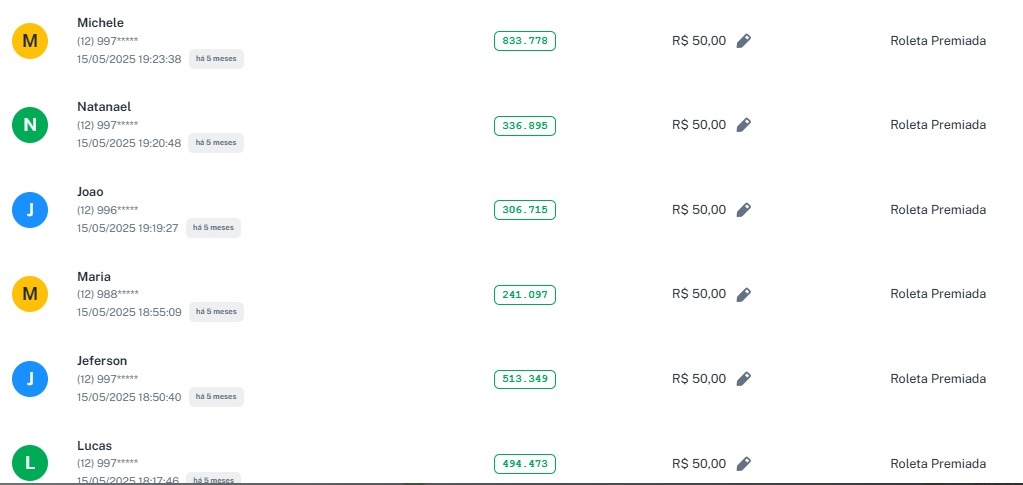Select the 494.473 badge in Lucas's row
The image size is (1023, 485).
(x=525, y=464)
